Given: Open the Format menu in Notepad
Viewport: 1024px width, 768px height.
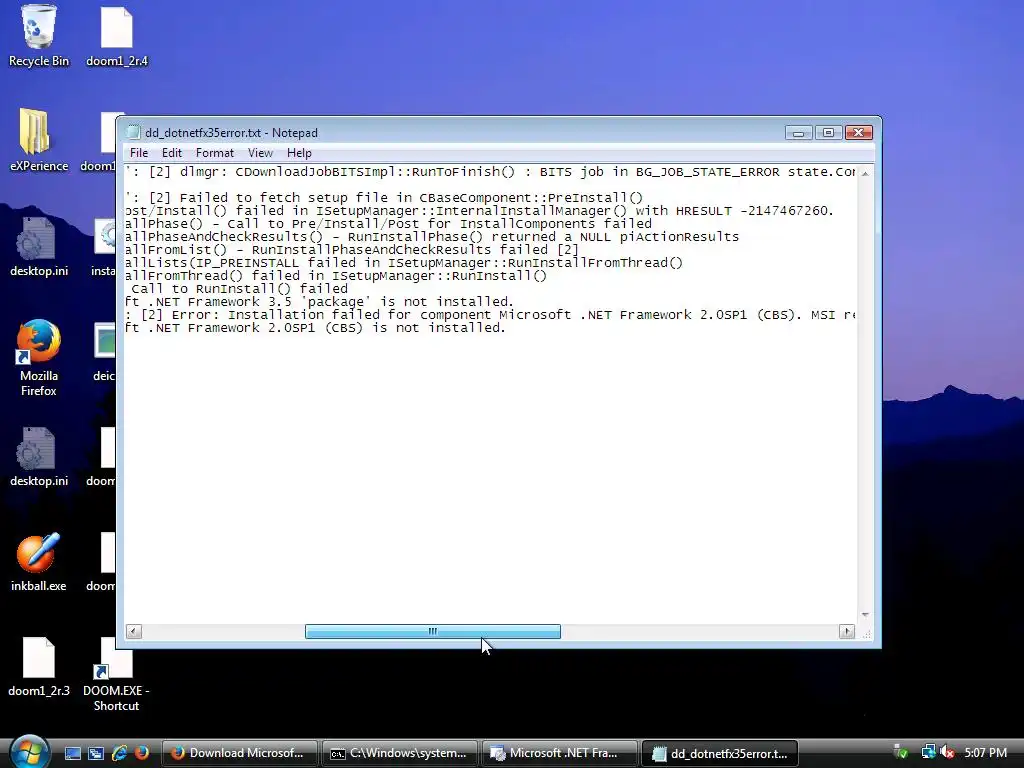Looking at the screenshot, I should click(215, 153).
